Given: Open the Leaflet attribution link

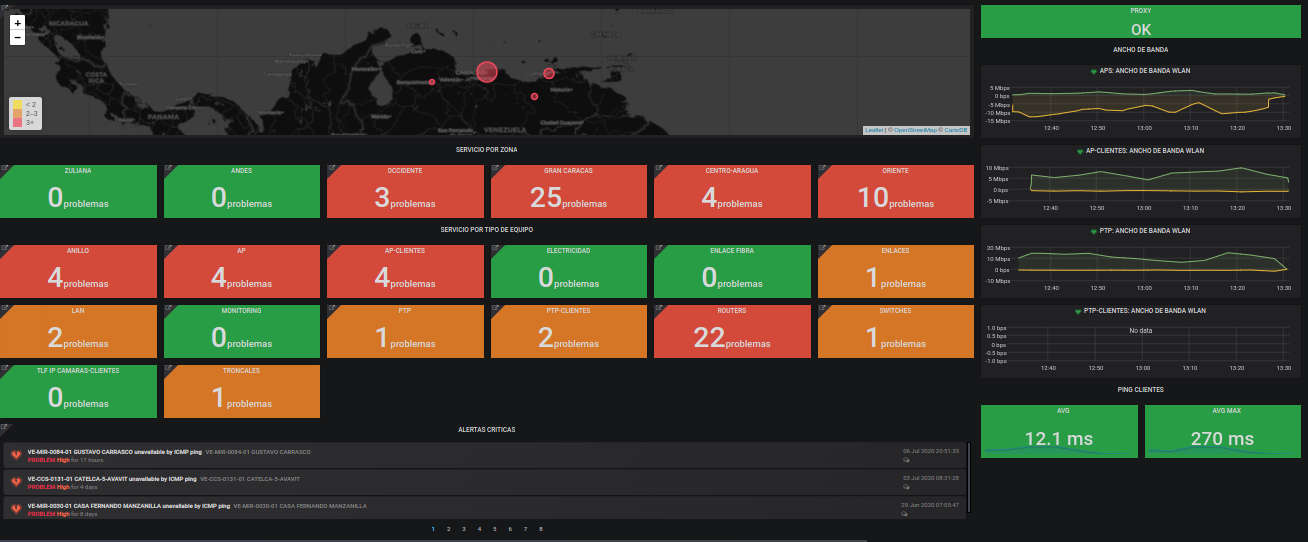Looking at the screenshot, I should coord(873,130).
